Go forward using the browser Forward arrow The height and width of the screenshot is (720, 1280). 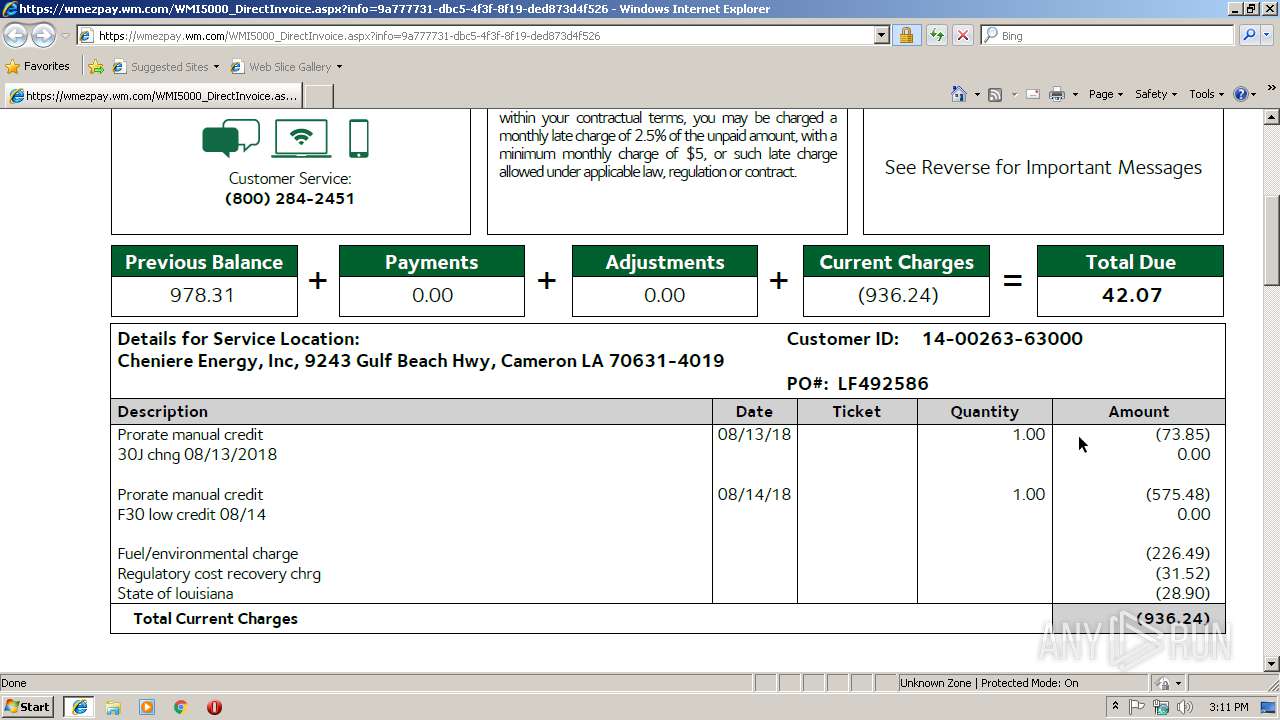[43, 36]
